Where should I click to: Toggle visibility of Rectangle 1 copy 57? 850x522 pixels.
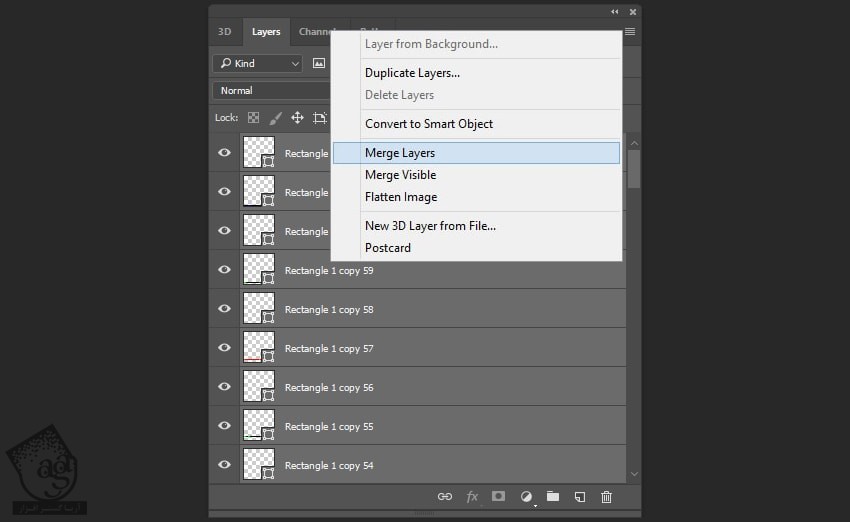coord(224,348)
